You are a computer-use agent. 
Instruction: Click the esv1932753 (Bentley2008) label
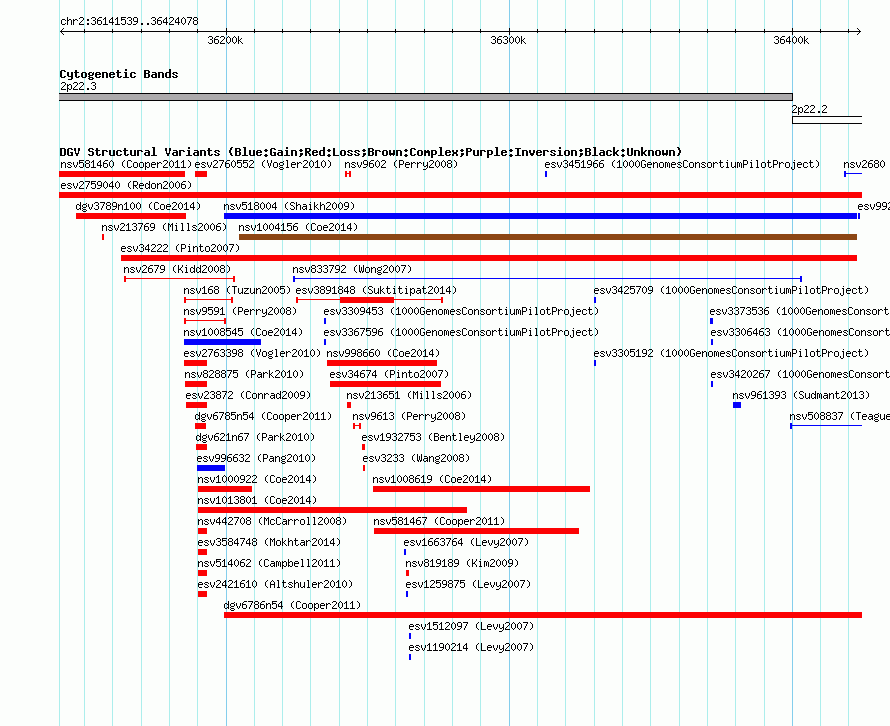tap(433, 438)
